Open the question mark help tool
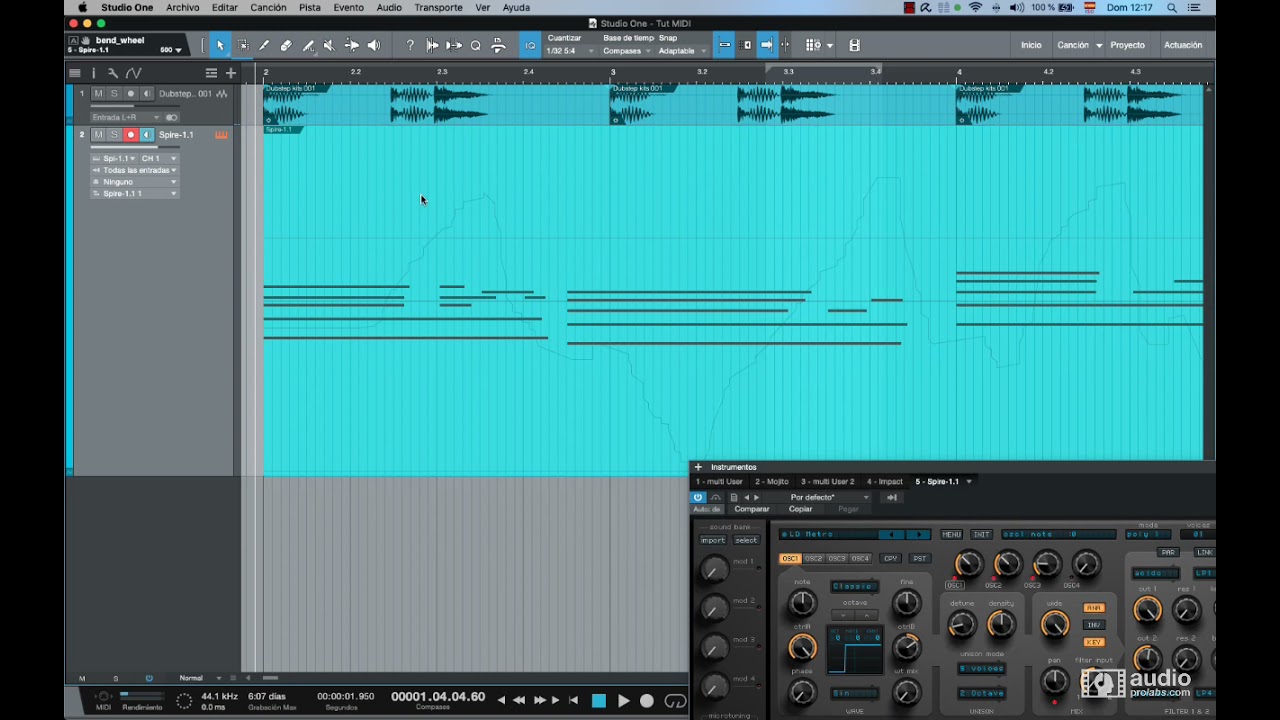Image resolution: width=1280 pixels, height=720 pixels. 410,45
